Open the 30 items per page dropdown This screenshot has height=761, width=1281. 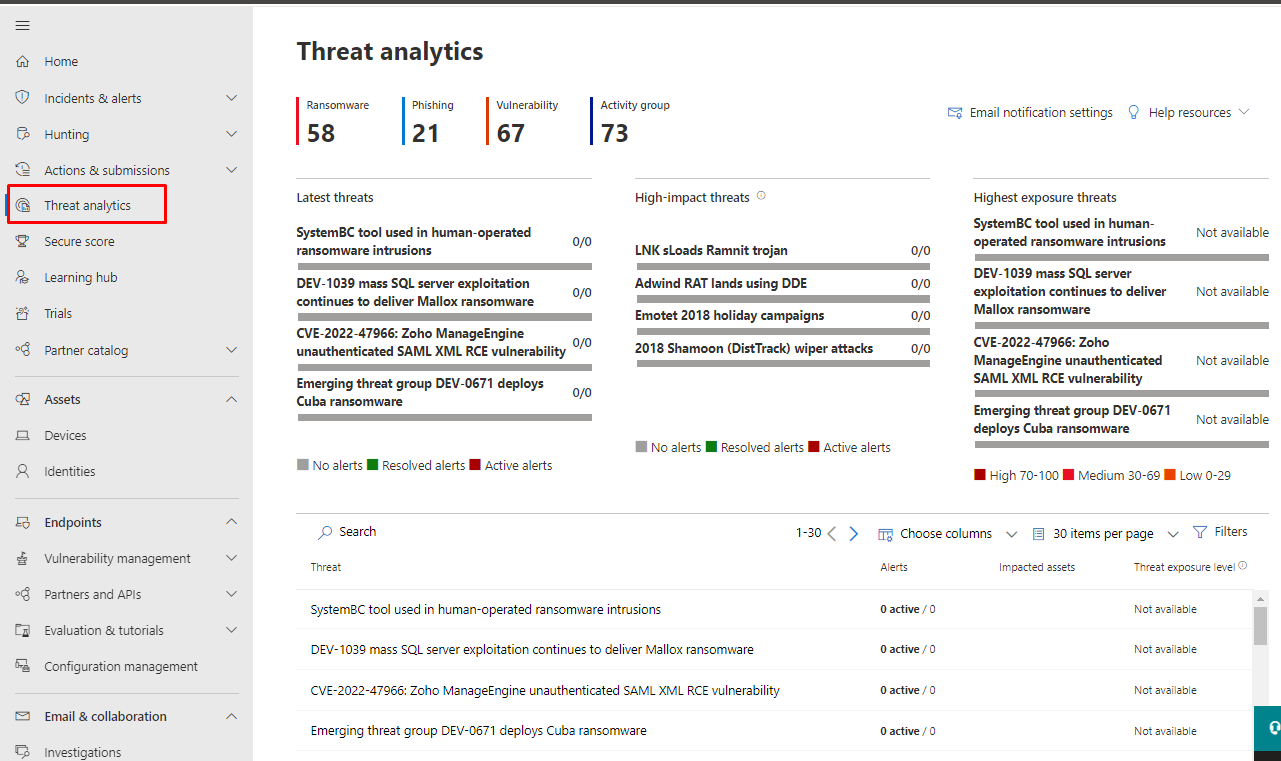coord(1105,534)
